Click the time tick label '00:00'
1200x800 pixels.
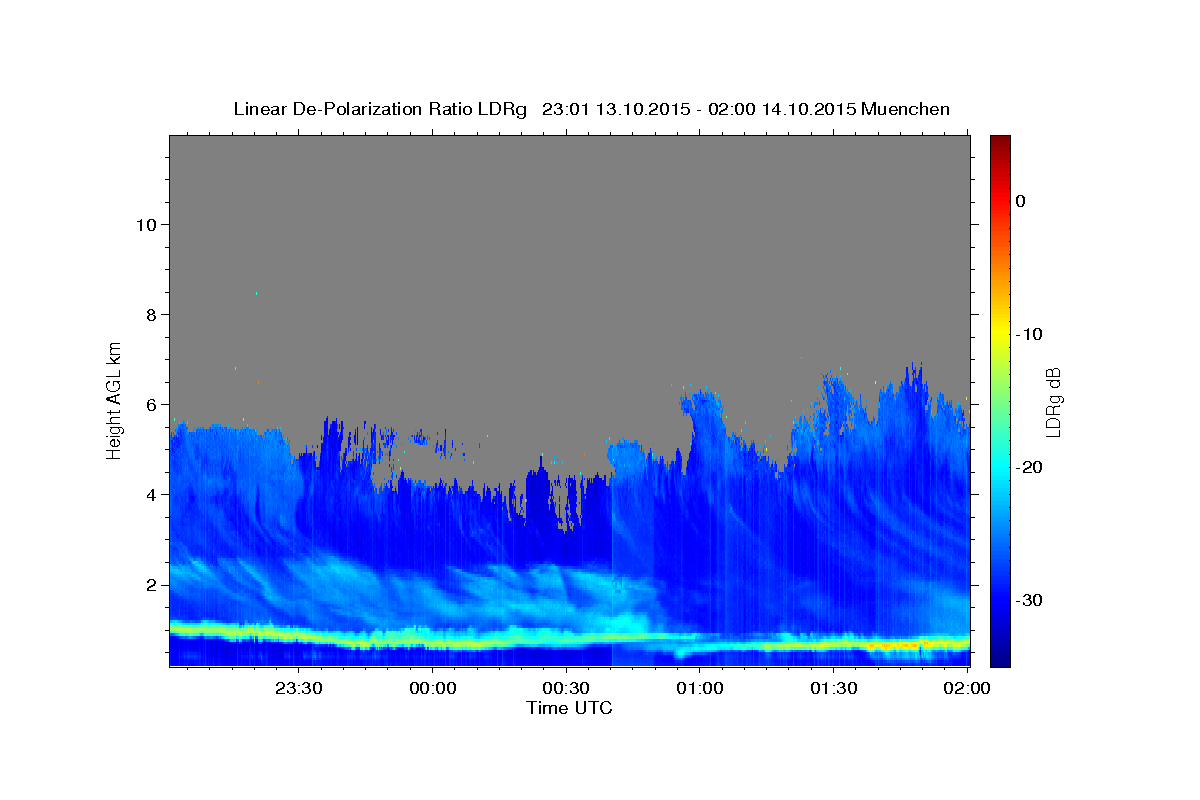[432, 688]
